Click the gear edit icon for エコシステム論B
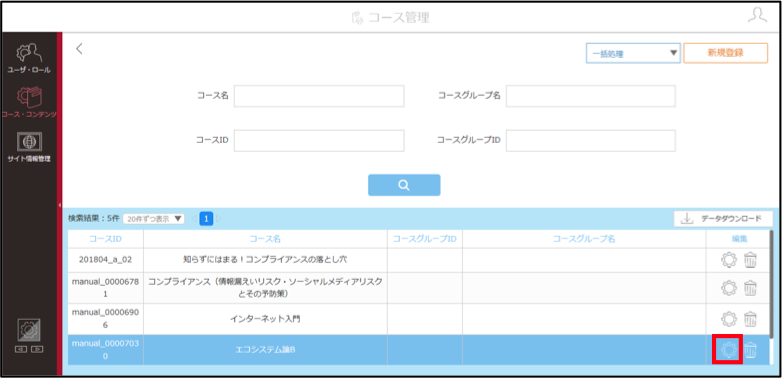 (729, 350)
